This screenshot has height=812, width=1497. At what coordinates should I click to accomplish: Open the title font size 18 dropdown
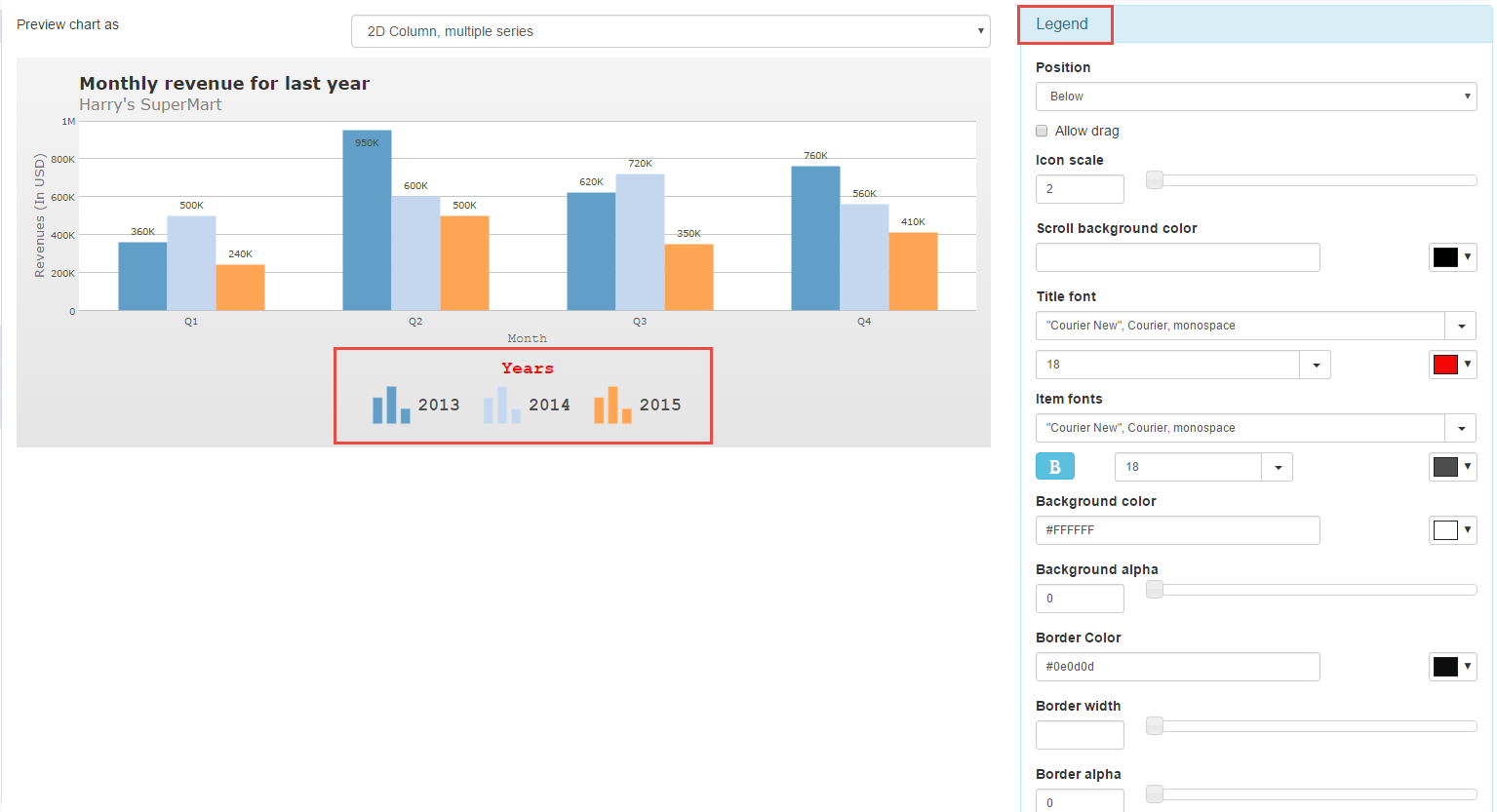point(1315,365)
